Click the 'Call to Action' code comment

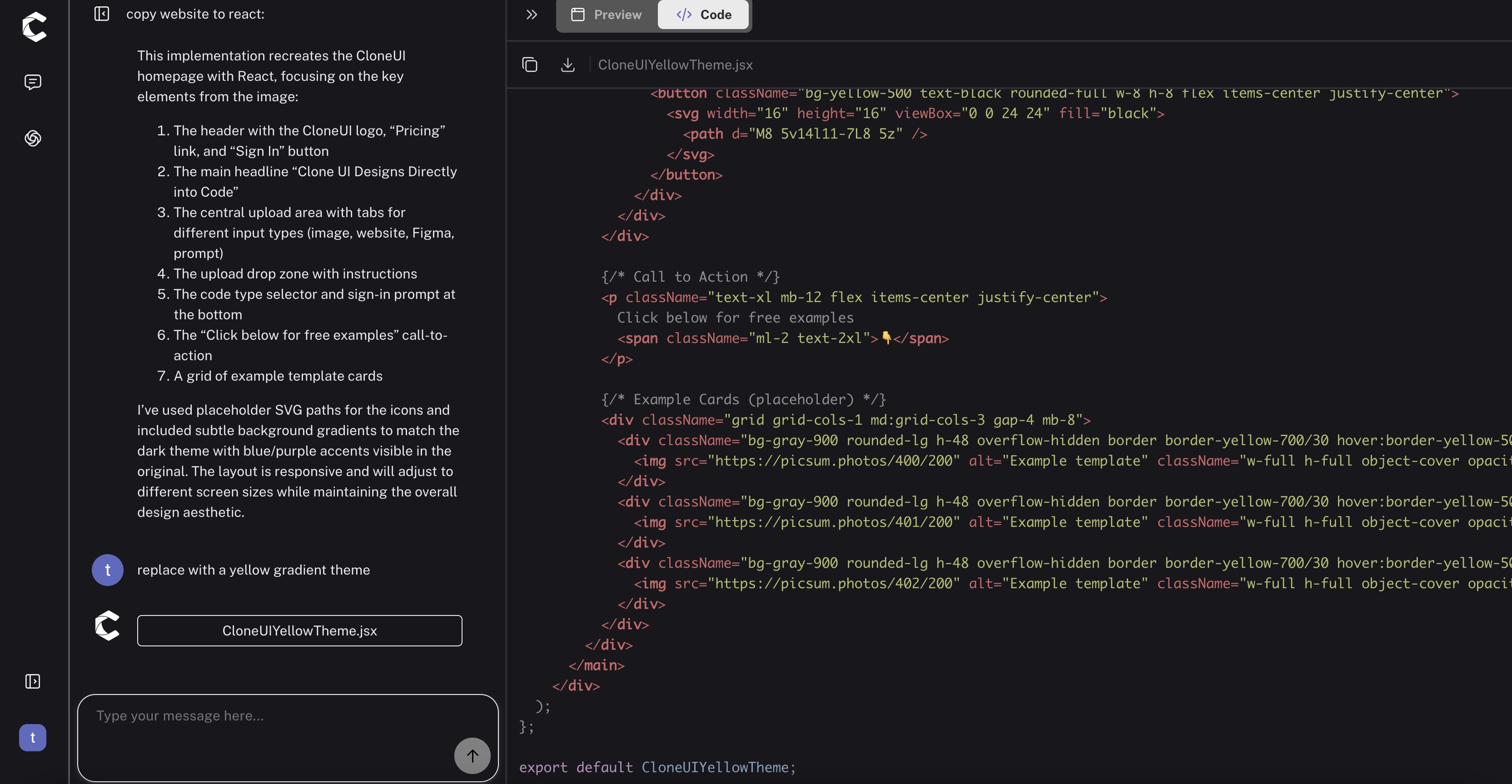click(690, 277)
